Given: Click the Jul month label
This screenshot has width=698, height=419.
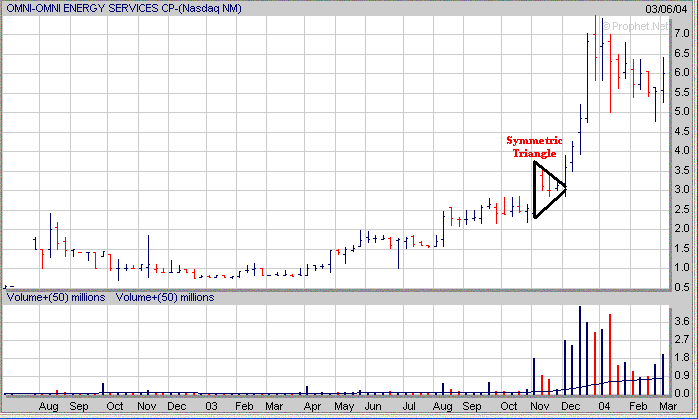Looking at the screenshot, I should [409, 407].
